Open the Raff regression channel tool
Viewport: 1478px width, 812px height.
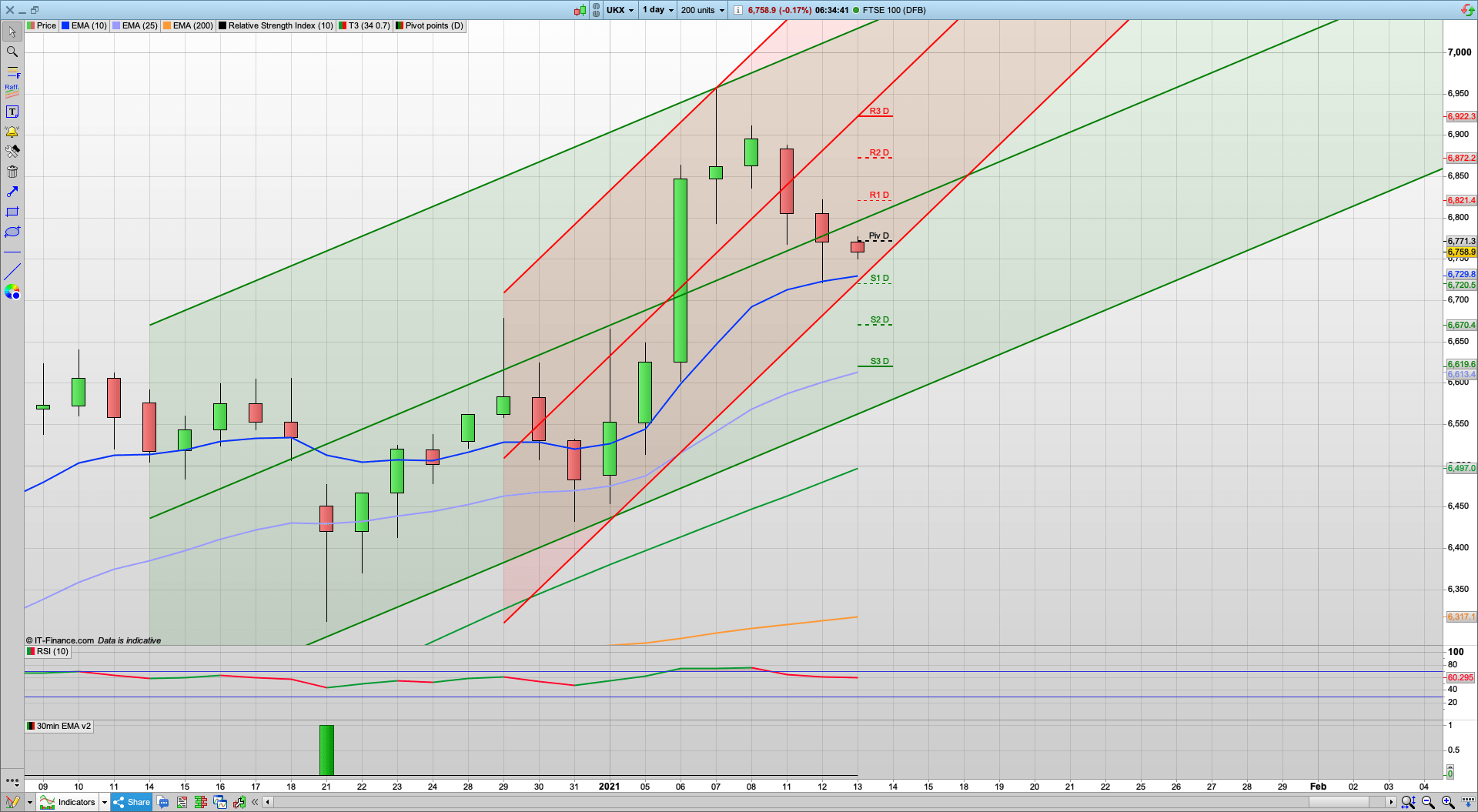(12, 90)
